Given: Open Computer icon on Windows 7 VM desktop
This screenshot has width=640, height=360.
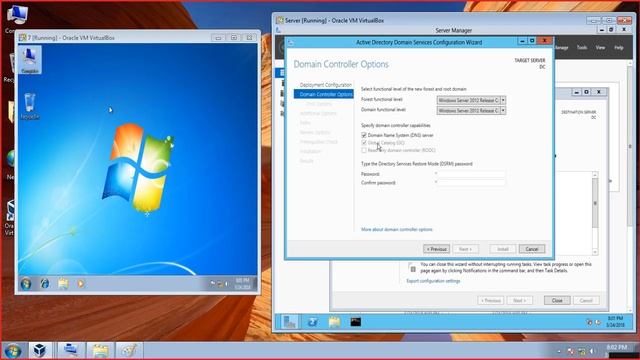Looking at the screenshot, I should click(29, 60).
